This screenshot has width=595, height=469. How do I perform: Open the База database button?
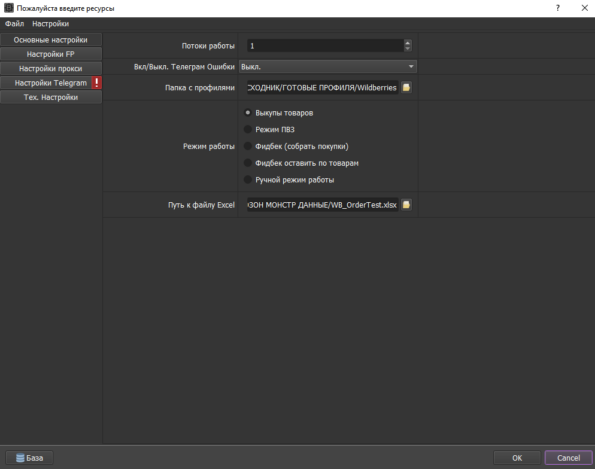click(x=30, y=458)
